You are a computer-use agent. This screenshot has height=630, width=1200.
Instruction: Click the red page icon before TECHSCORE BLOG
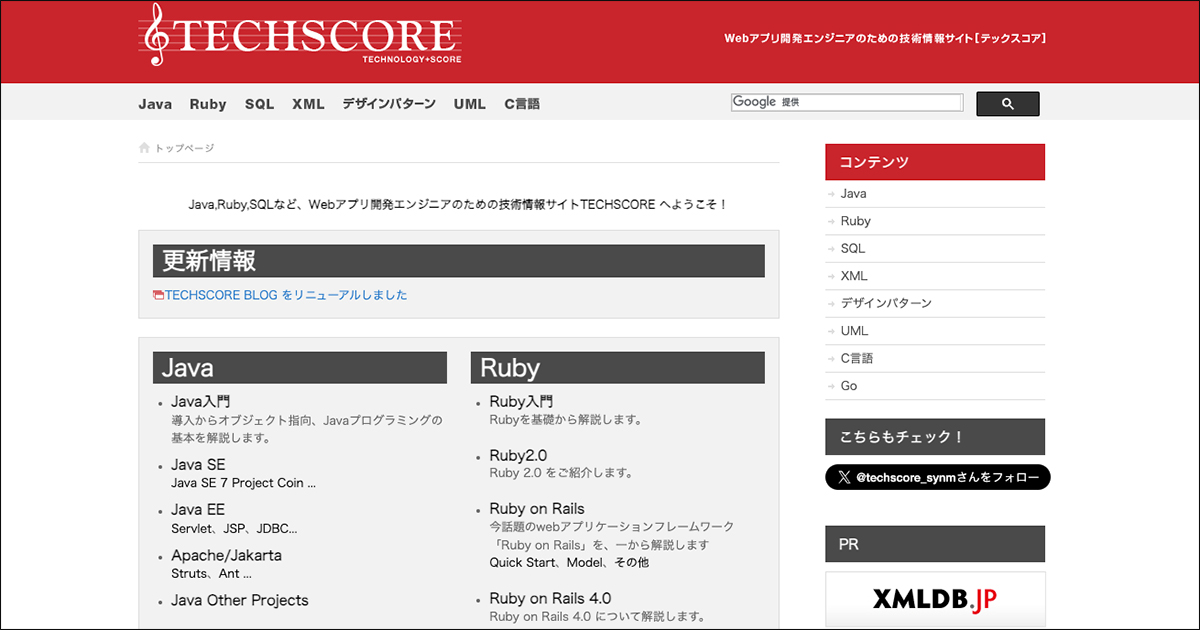(x=161, y=295)
